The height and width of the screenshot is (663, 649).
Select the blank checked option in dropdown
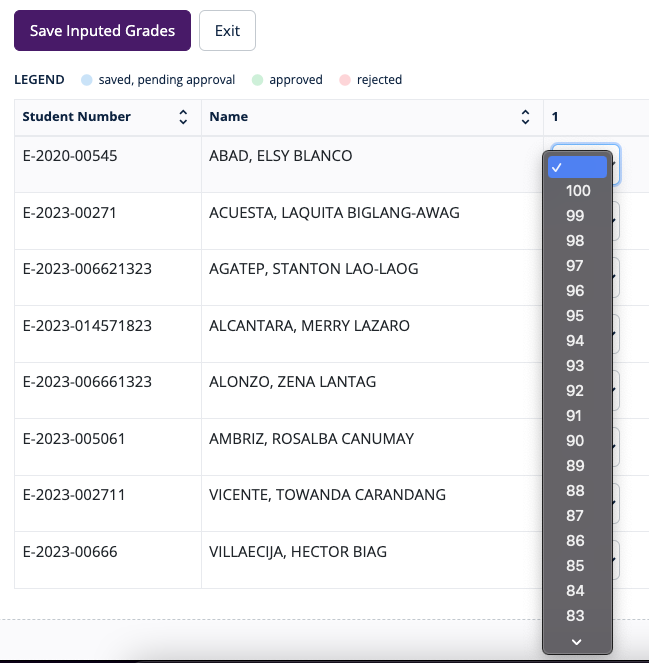(x=576, y=167)
